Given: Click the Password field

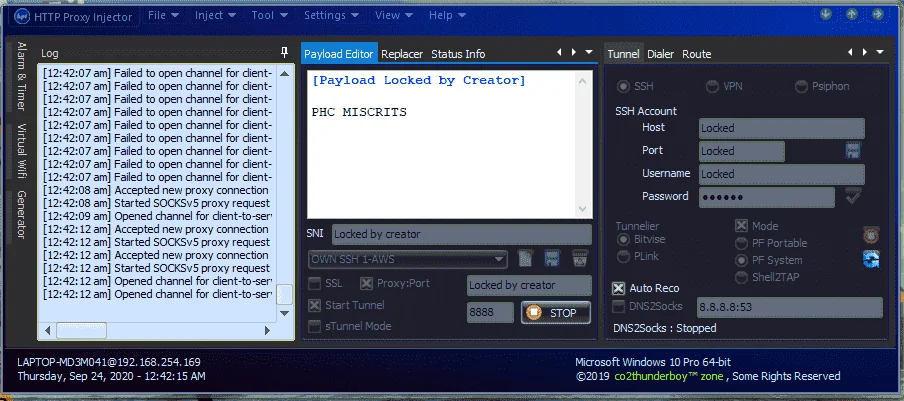Looking at the screenshot, I should (767, 197).
